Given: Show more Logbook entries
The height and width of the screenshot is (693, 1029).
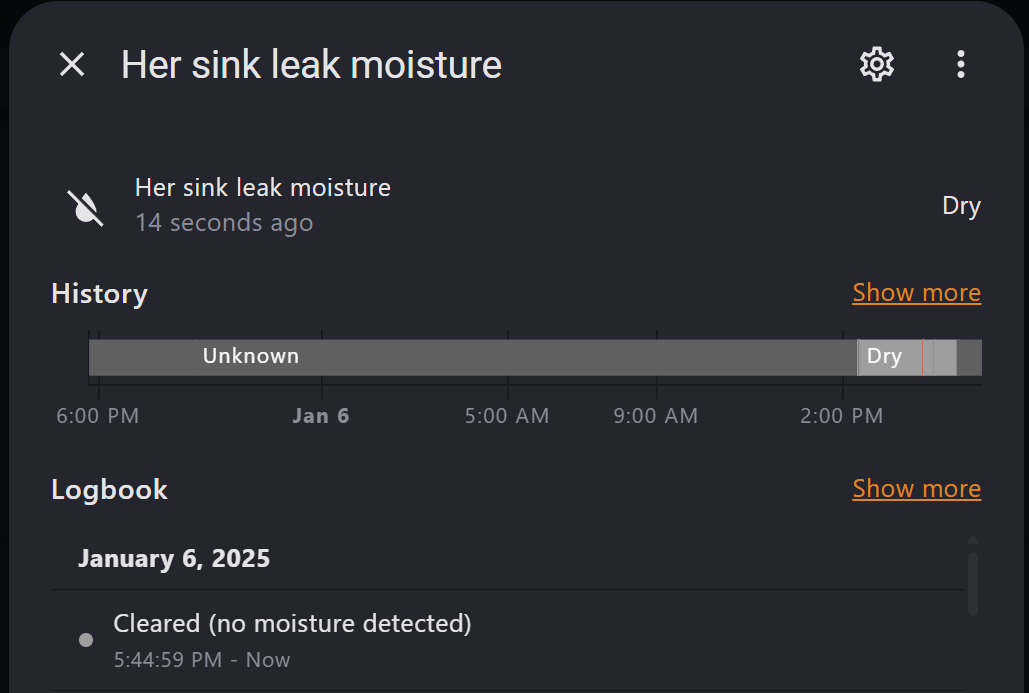Looking at the screenshot, I should pos(916,489).
